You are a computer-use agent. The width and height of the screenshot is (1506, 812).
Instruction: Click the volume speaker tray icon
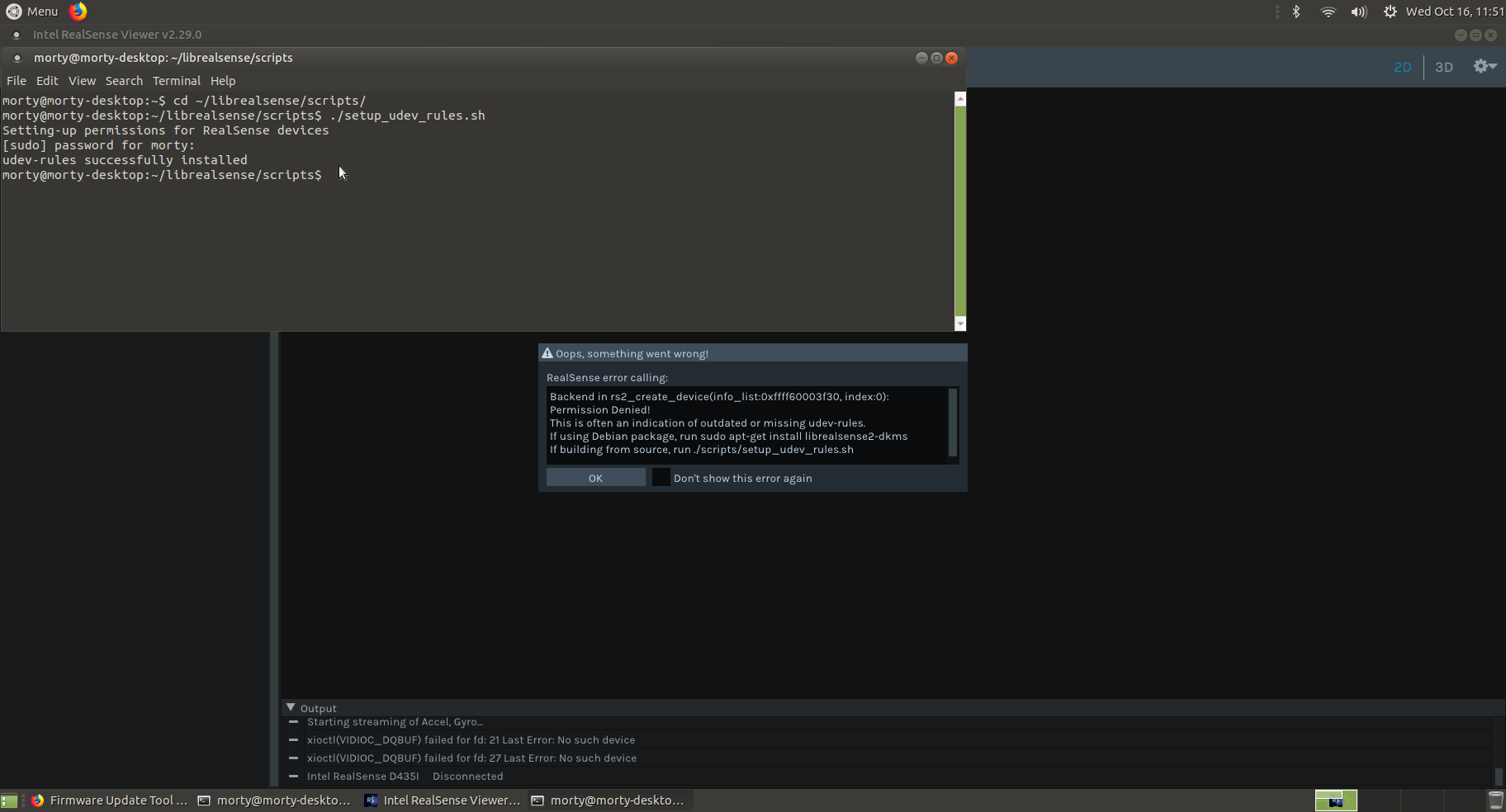[x=1358, y=12]
